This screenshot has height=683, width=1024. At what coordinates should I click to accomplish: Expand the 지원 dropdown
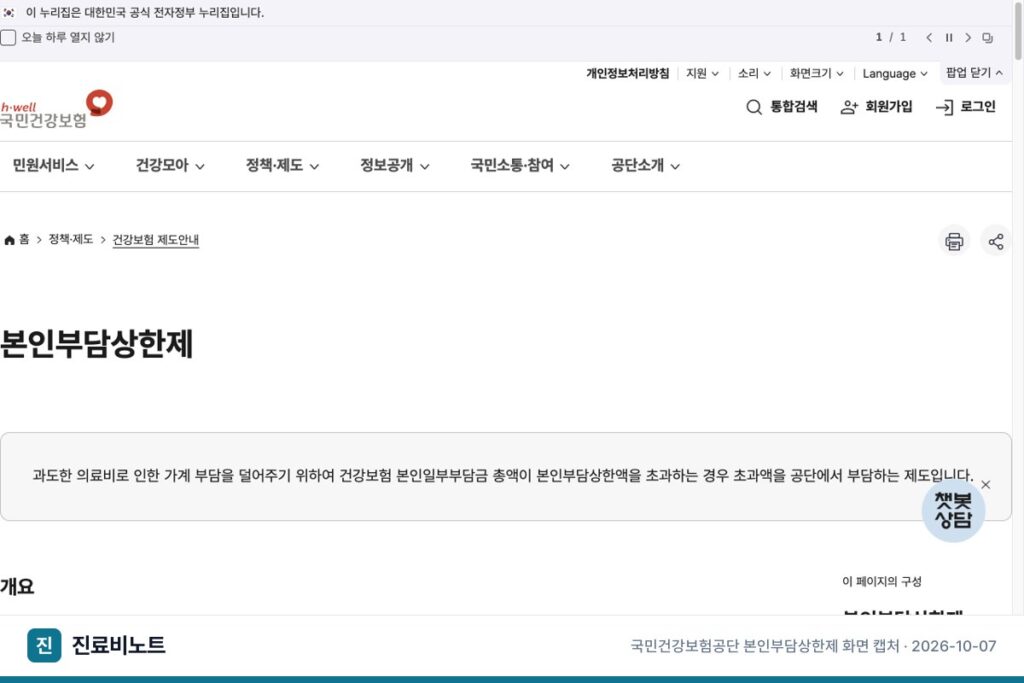click(x=702, y=73)
